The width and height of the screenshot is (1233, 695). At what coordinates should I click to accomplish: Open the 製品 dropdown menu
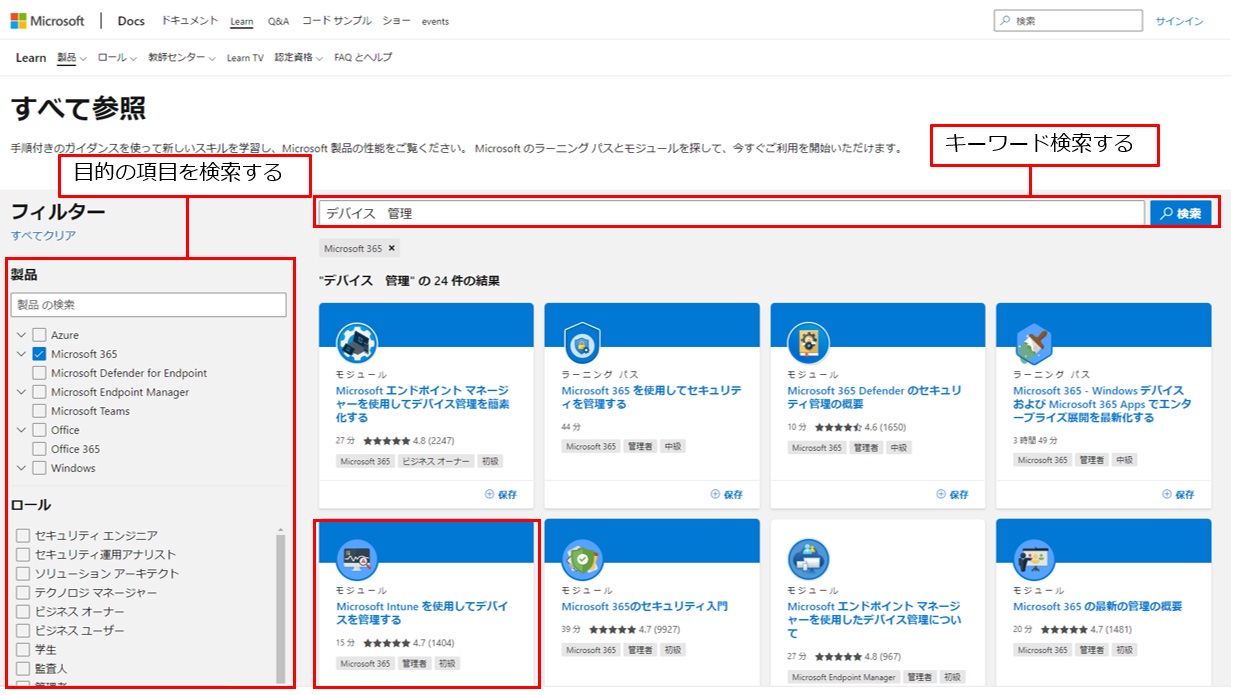pyautogui.click(x=71, y=58)
